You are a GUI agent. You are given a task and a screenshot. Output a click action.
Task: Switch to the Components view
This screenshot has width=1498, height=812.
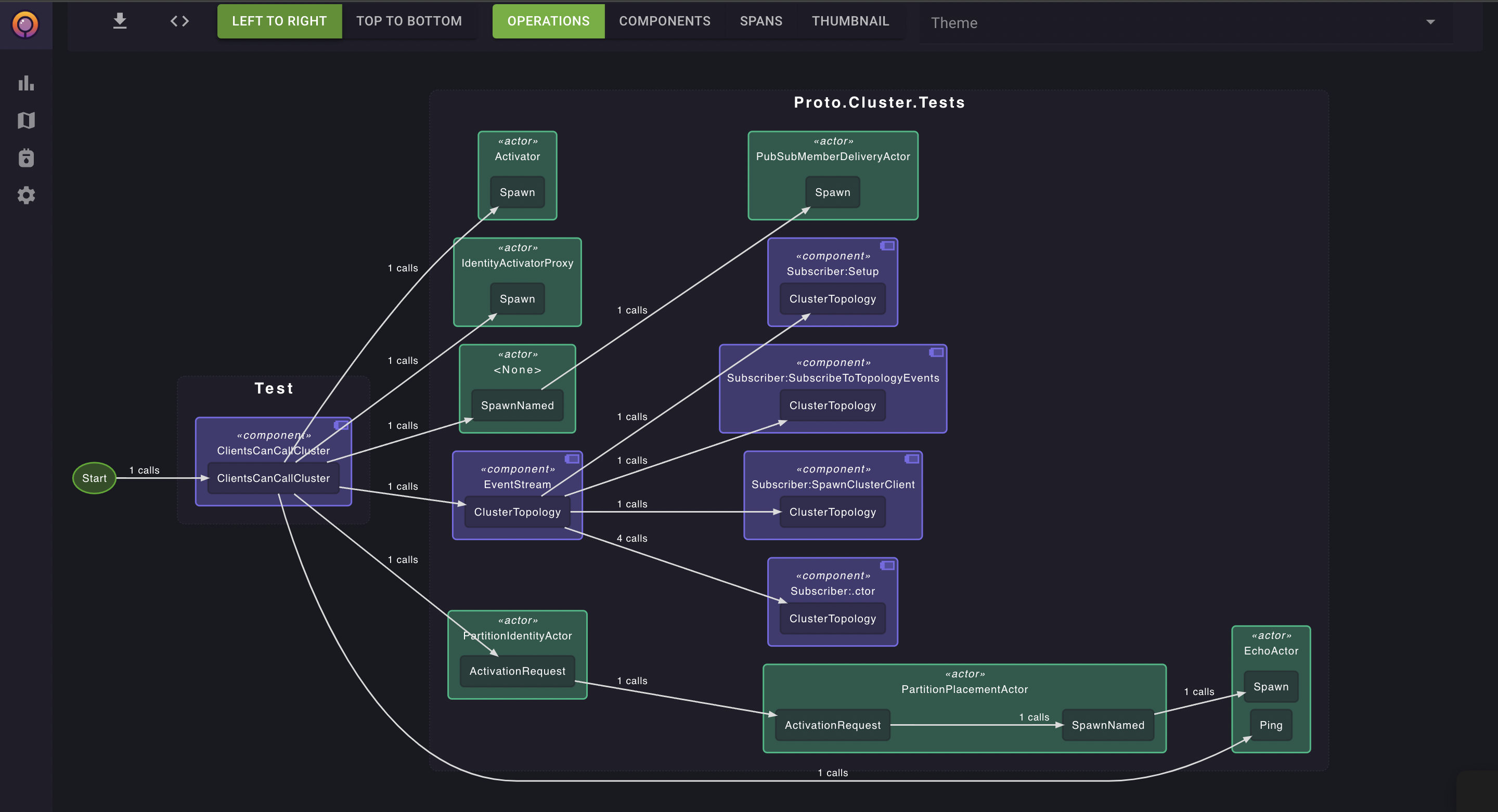665,21
